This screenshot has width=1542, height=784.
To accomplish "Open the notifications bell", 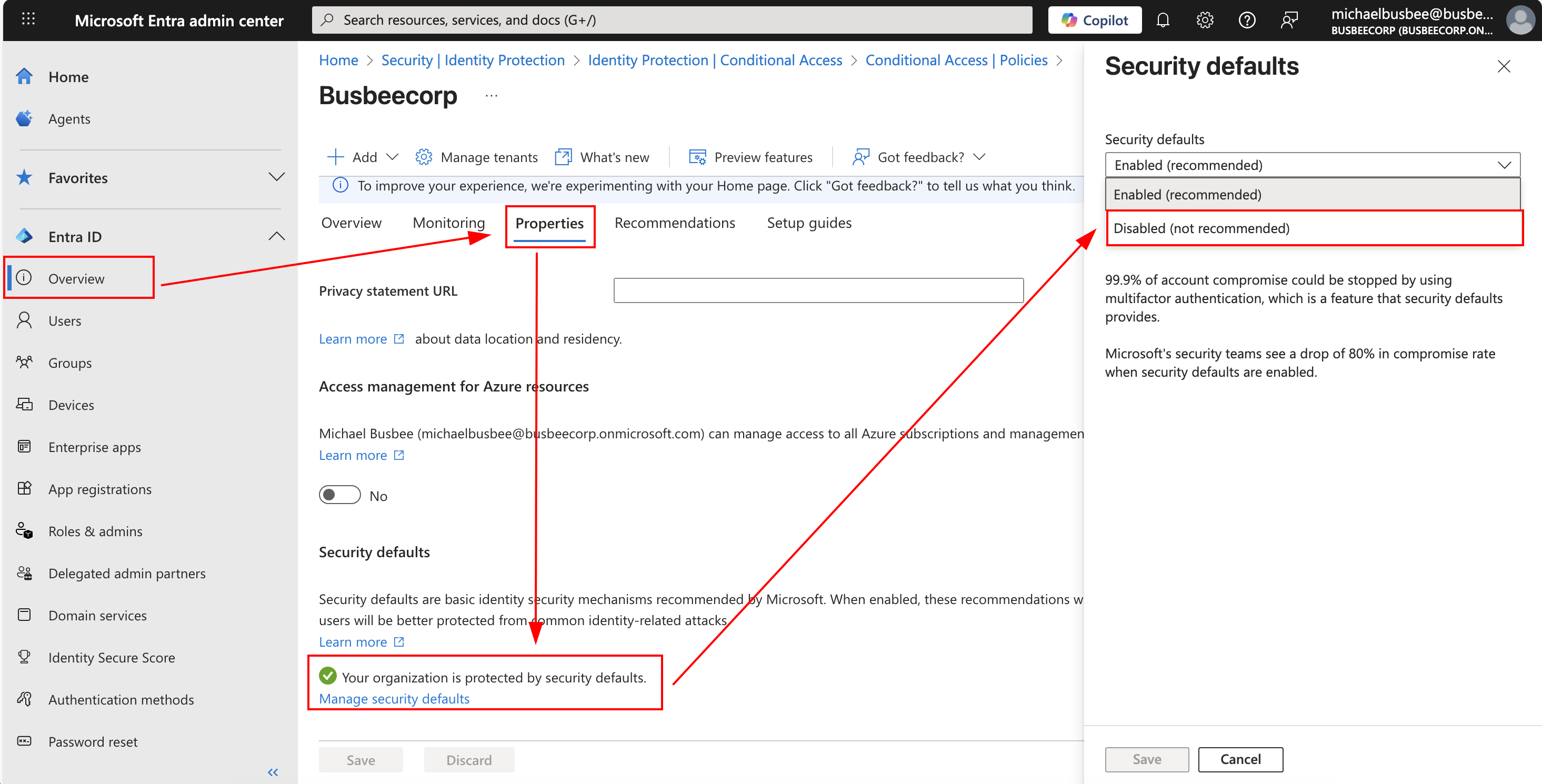I will (x=1164, y=20).
